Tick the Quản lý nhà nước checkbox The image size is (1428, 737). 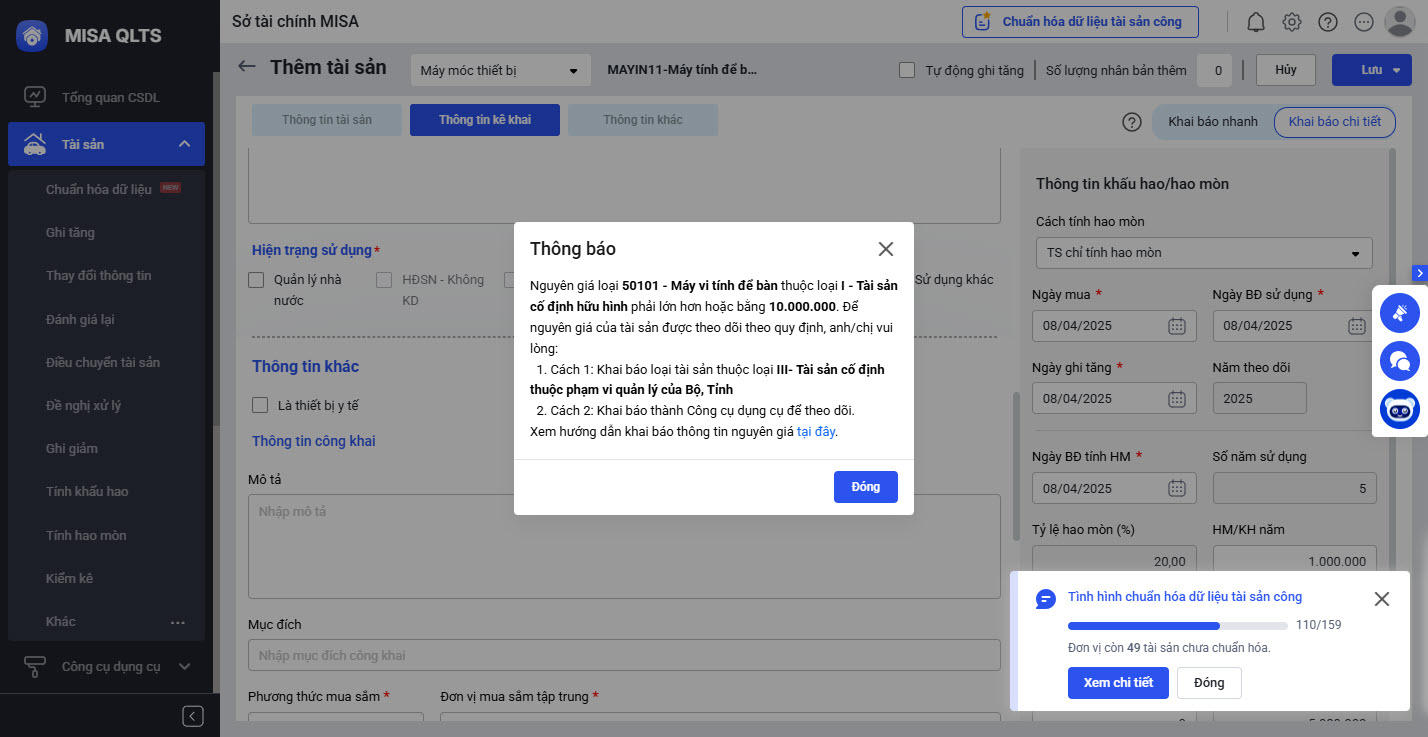click(x=257, y=280)
